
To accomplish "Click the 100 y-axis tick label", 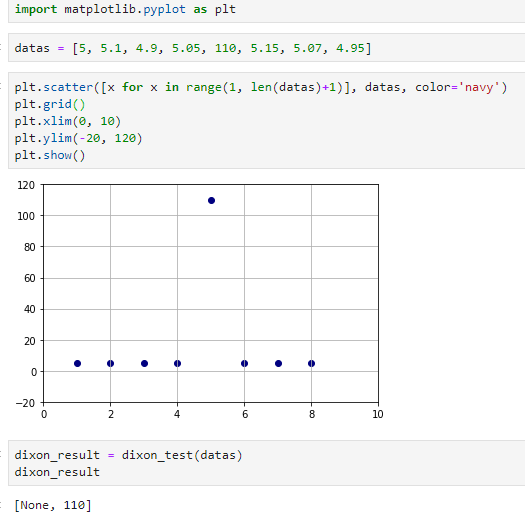I will (26, 216).
